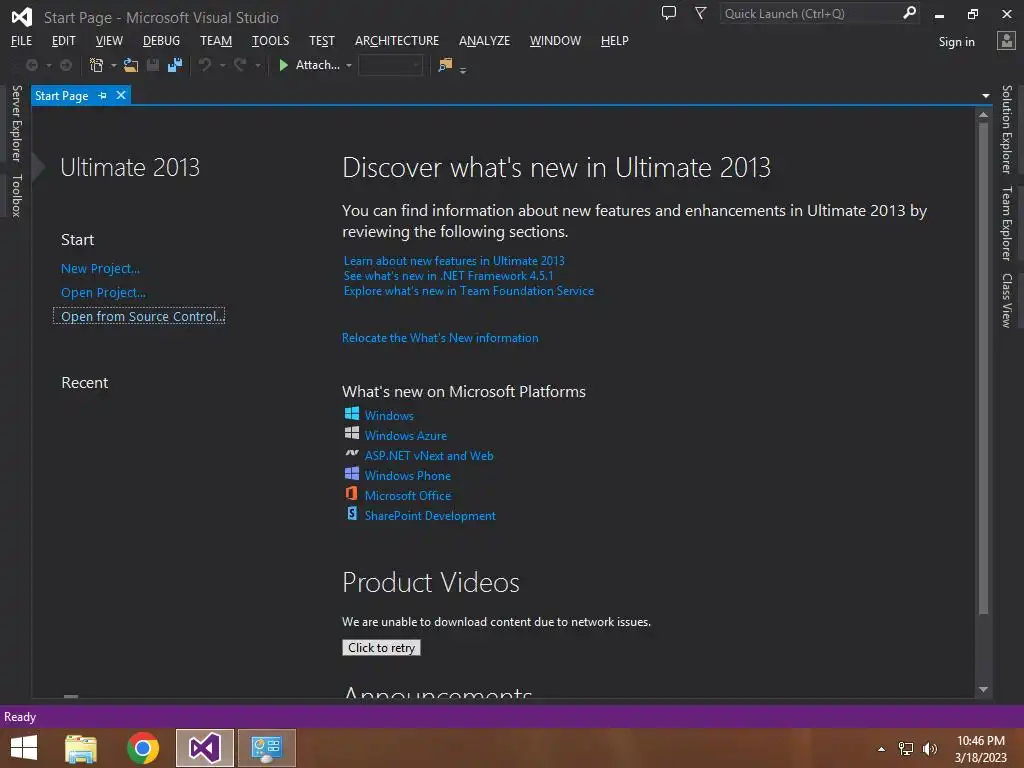Open the FILE menu
Screen dimensions: 1024x768
22,40
